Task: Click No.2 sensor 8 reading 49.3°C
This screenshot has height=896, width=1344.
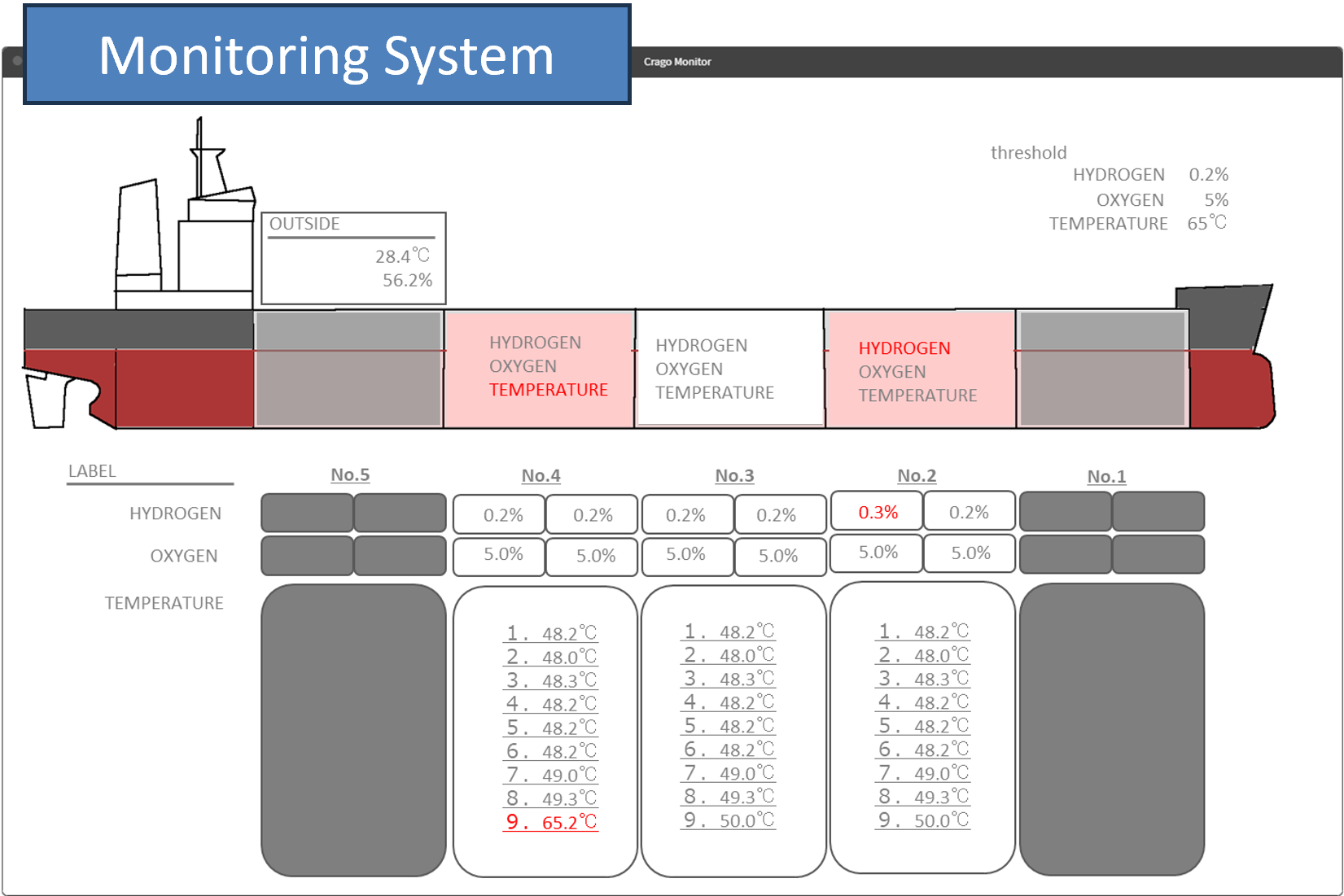Action: point(923,797)
